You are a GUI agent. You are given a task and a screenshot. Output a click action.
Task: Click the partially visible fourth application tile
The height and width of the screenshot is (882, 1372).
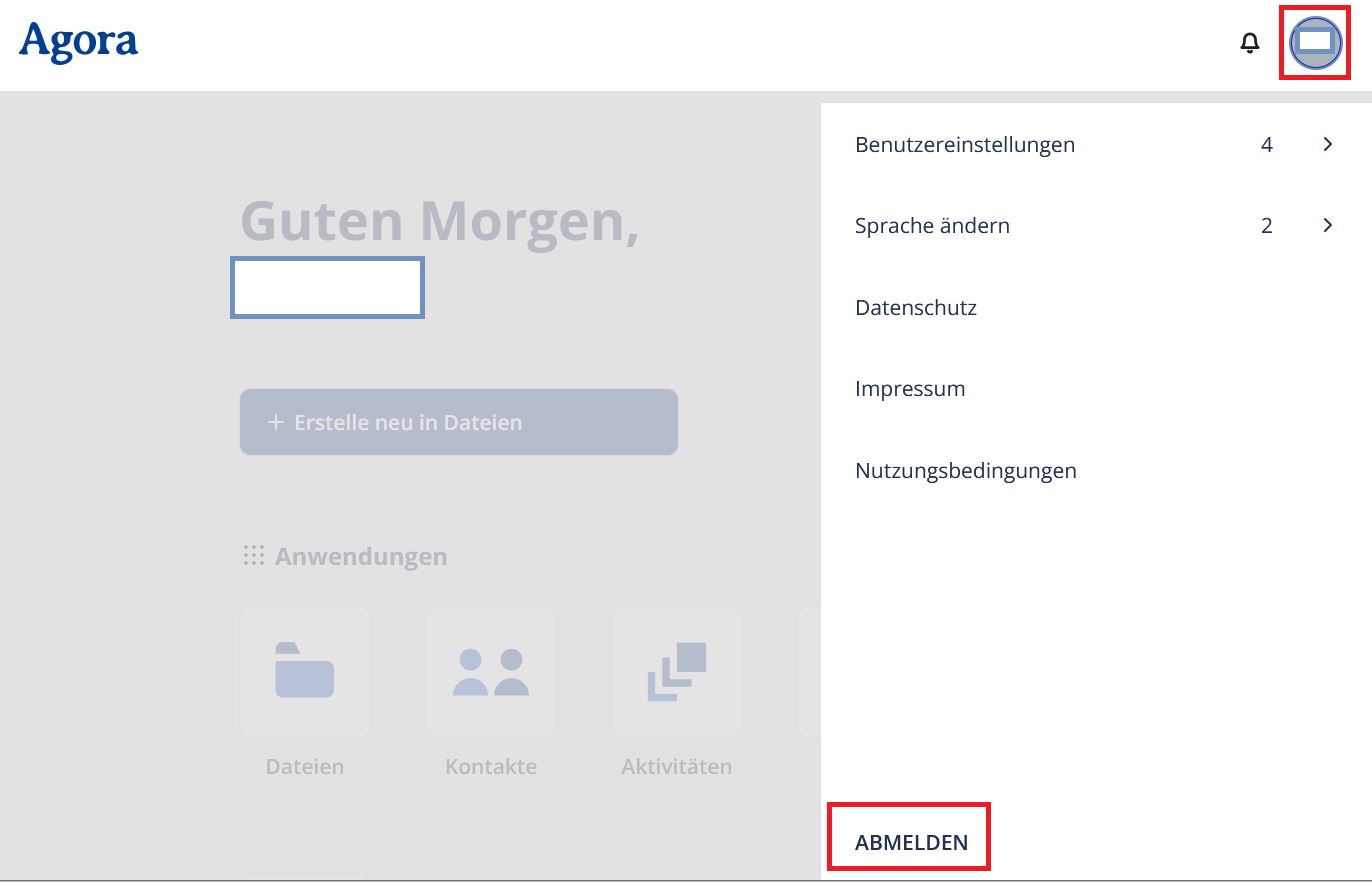pyautogui.click(x=810, y=671)
